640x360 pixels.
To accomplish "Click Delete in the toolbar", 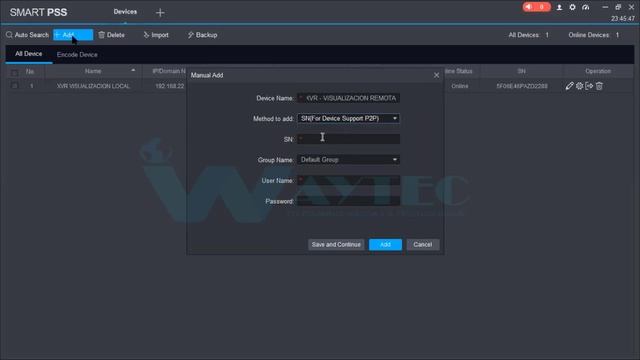I will [111, 35].
